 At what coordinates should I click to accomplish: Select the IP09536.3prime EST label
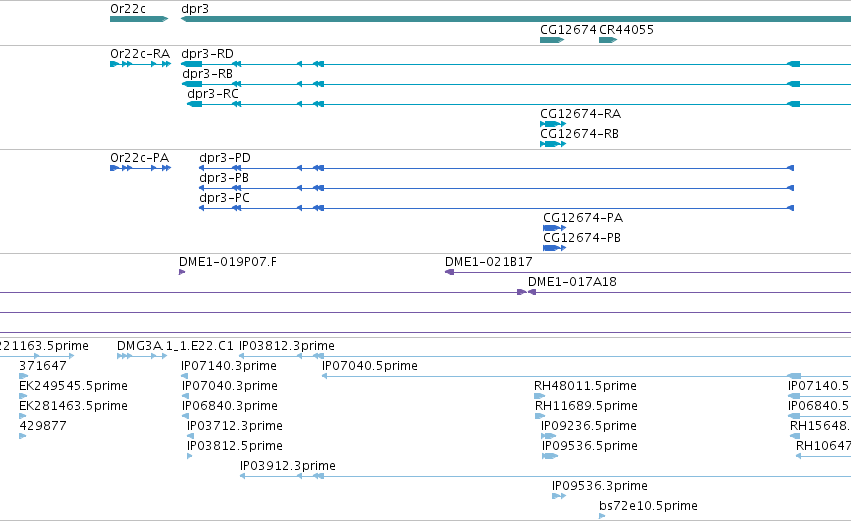600,487
